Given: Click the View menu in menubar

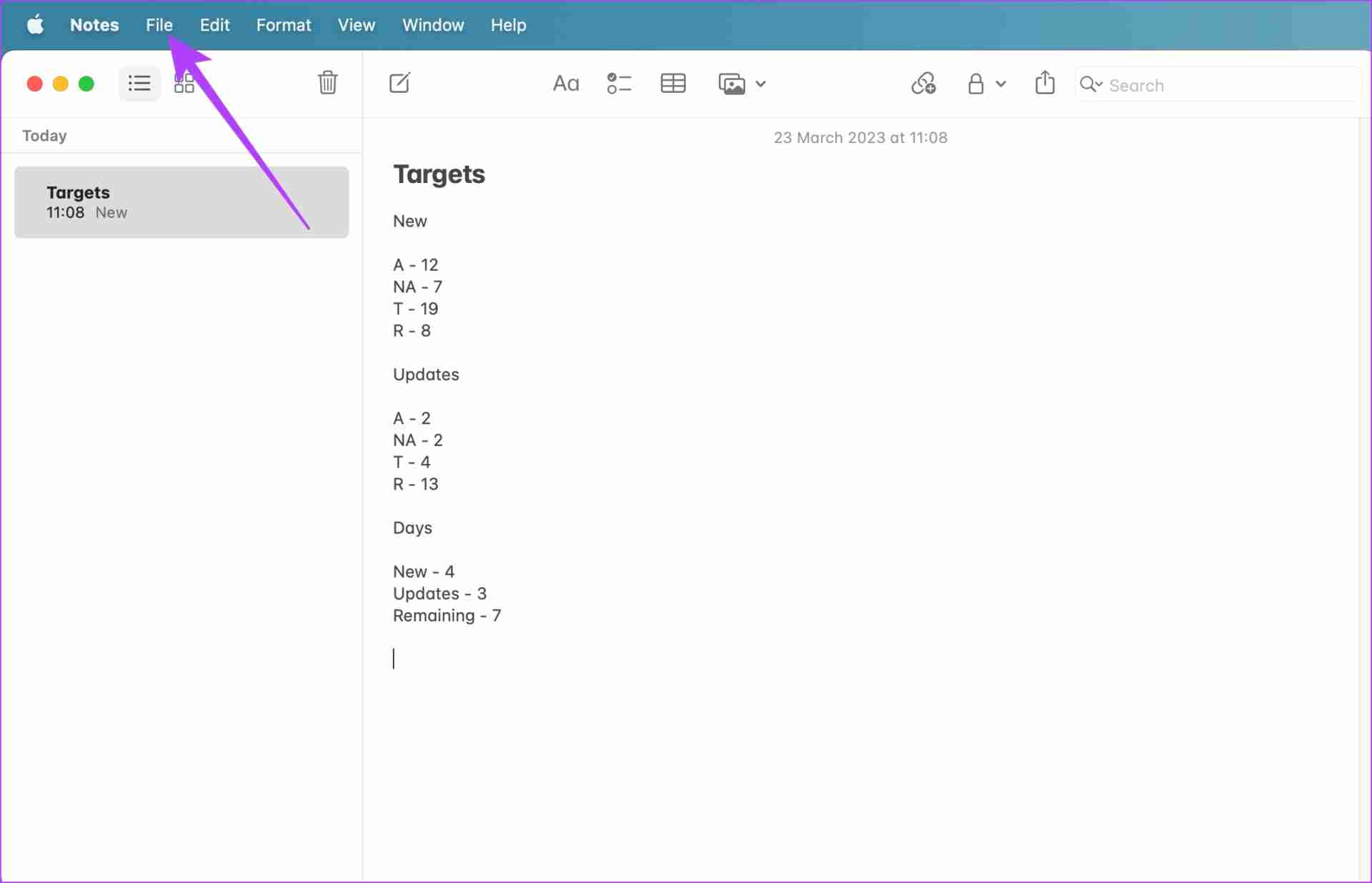Looking at the screenshot, I should coord(356,24).
